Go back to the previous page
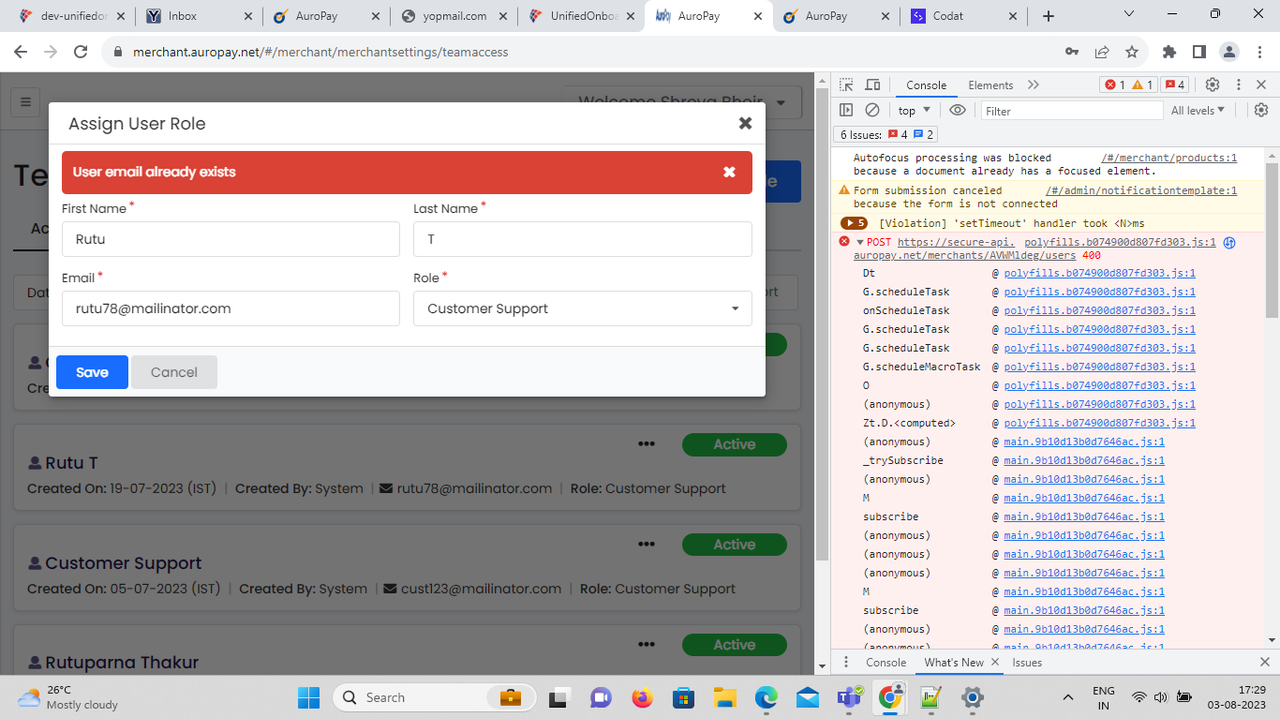Screen dimensions: 1280x720 click(x=21, y=51)
